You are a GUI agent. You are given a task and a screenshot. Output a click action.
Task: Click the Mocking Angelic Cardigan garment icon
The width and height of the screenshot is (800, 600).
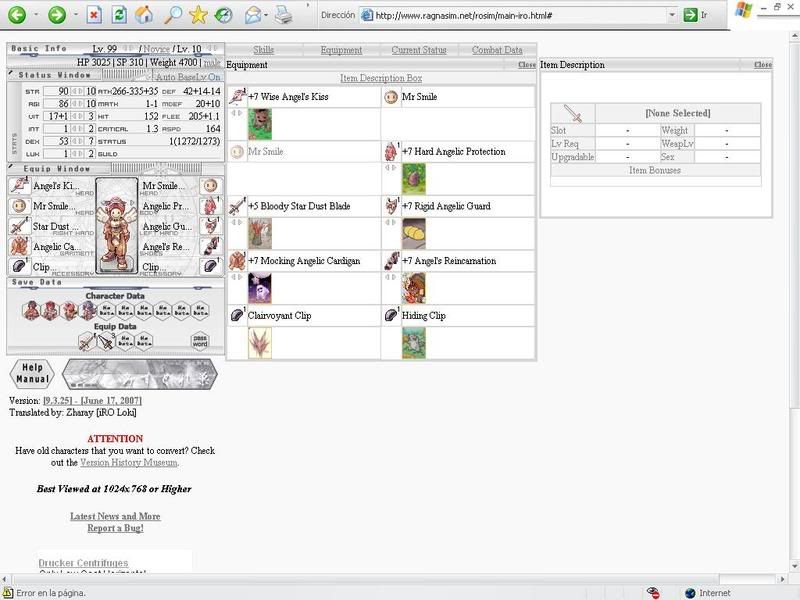237,261
